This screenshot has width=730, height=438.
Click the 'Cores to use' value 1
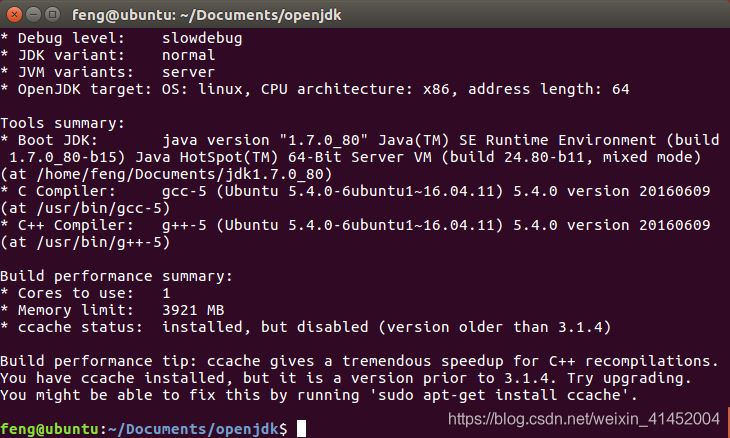click(x=166, y=293)
